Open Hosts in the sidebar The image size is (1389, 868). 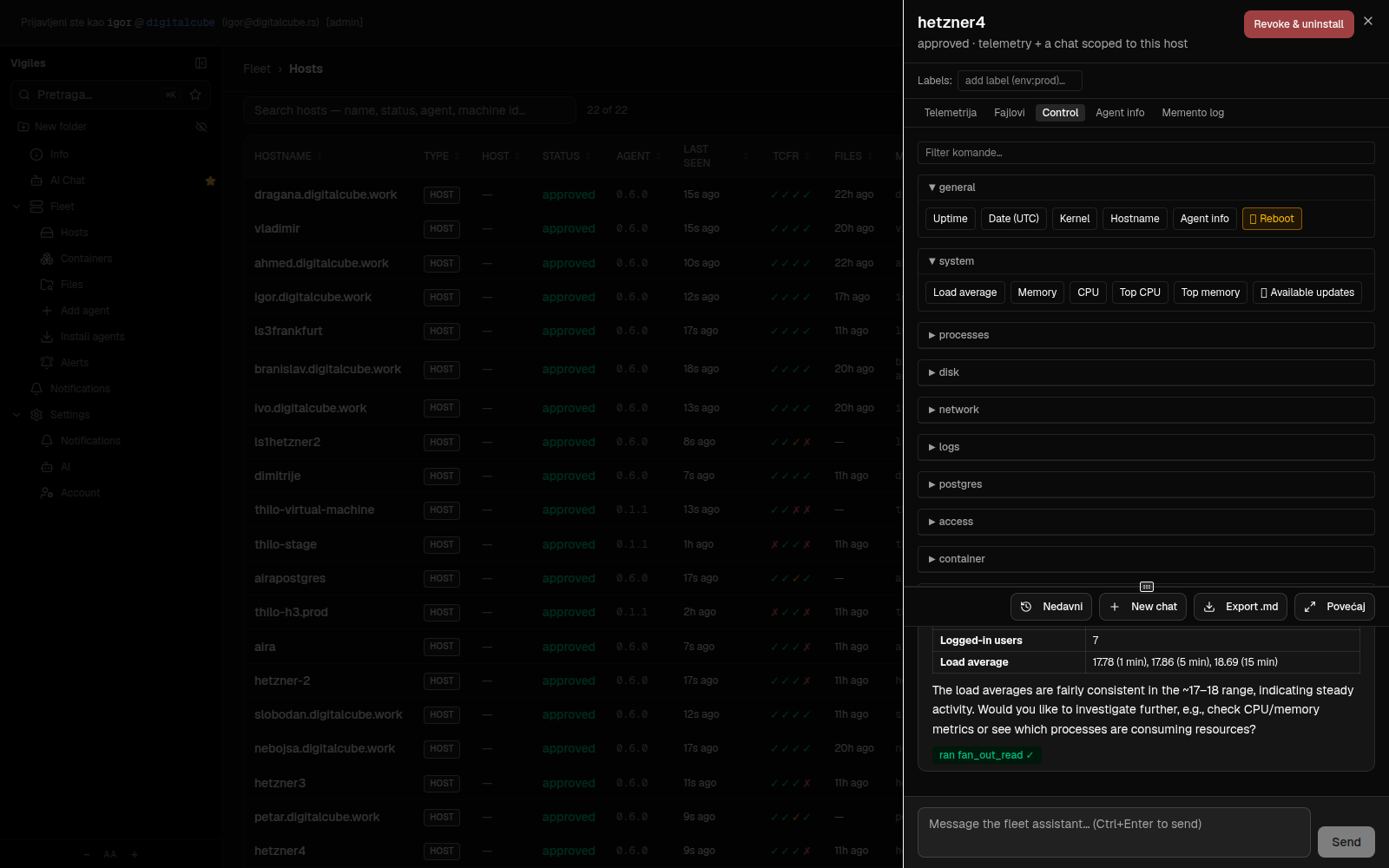click(x=75, y=233)
